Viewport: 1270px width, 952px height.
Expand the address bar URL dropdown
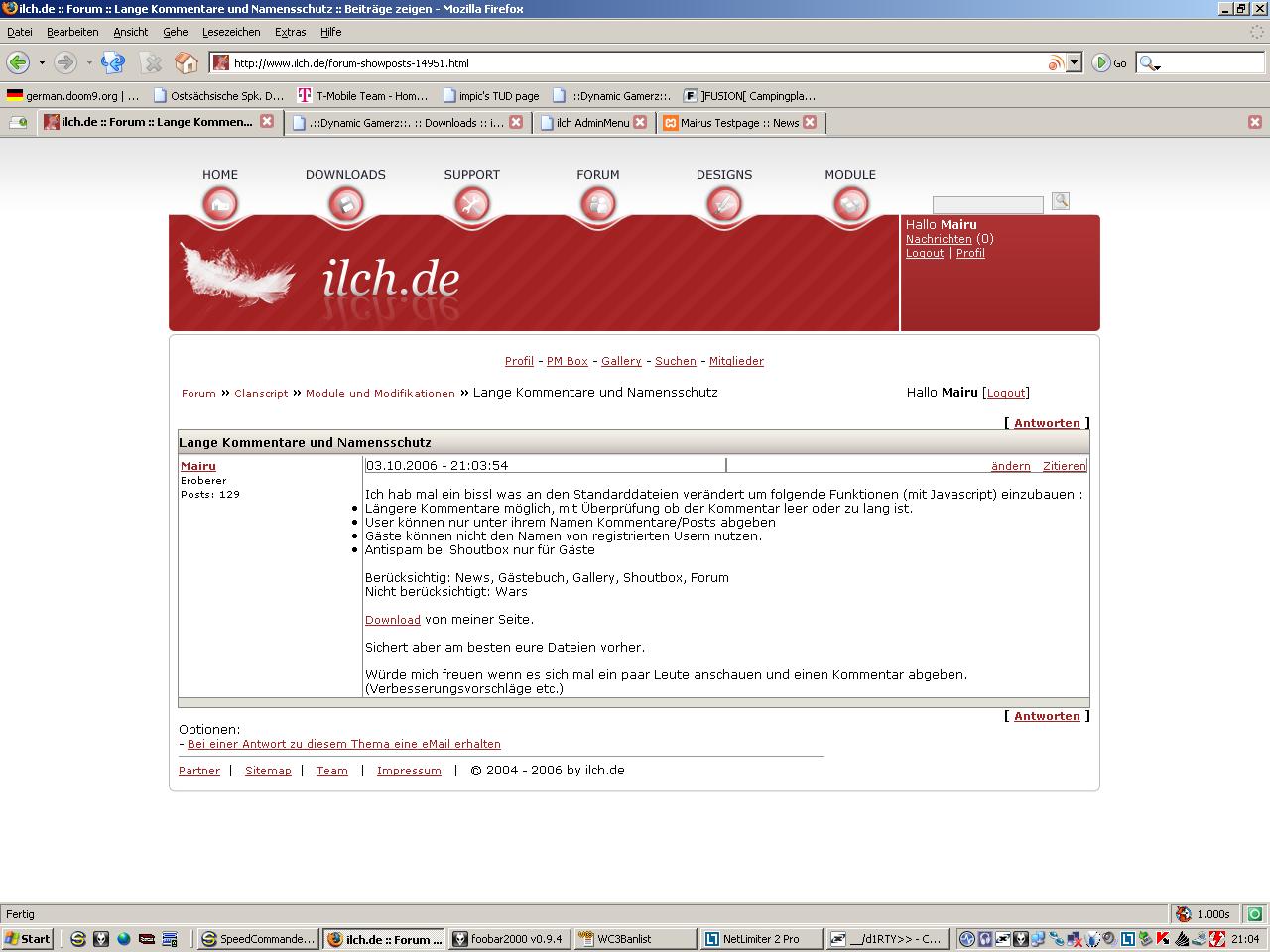pos(1074,63)
